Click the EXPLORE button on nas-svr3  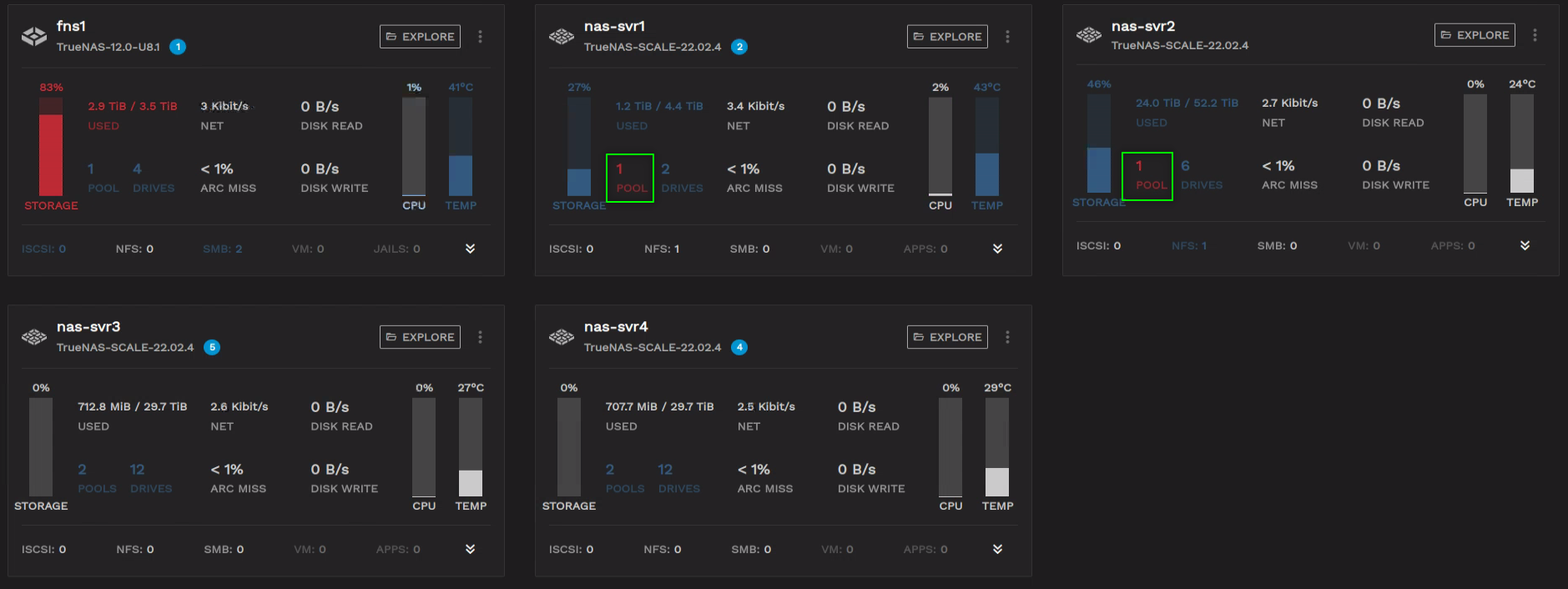point(420,337)
